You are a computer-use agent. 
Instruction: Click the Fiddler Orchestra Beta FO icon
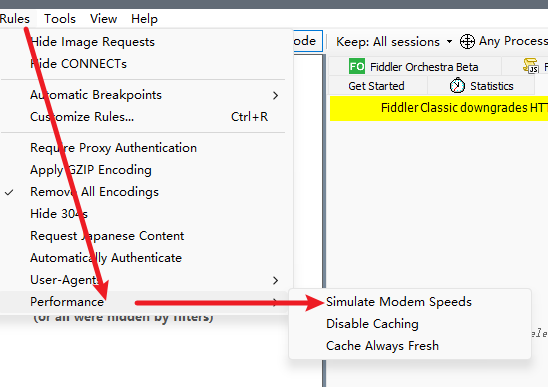(x=357, y=66)
